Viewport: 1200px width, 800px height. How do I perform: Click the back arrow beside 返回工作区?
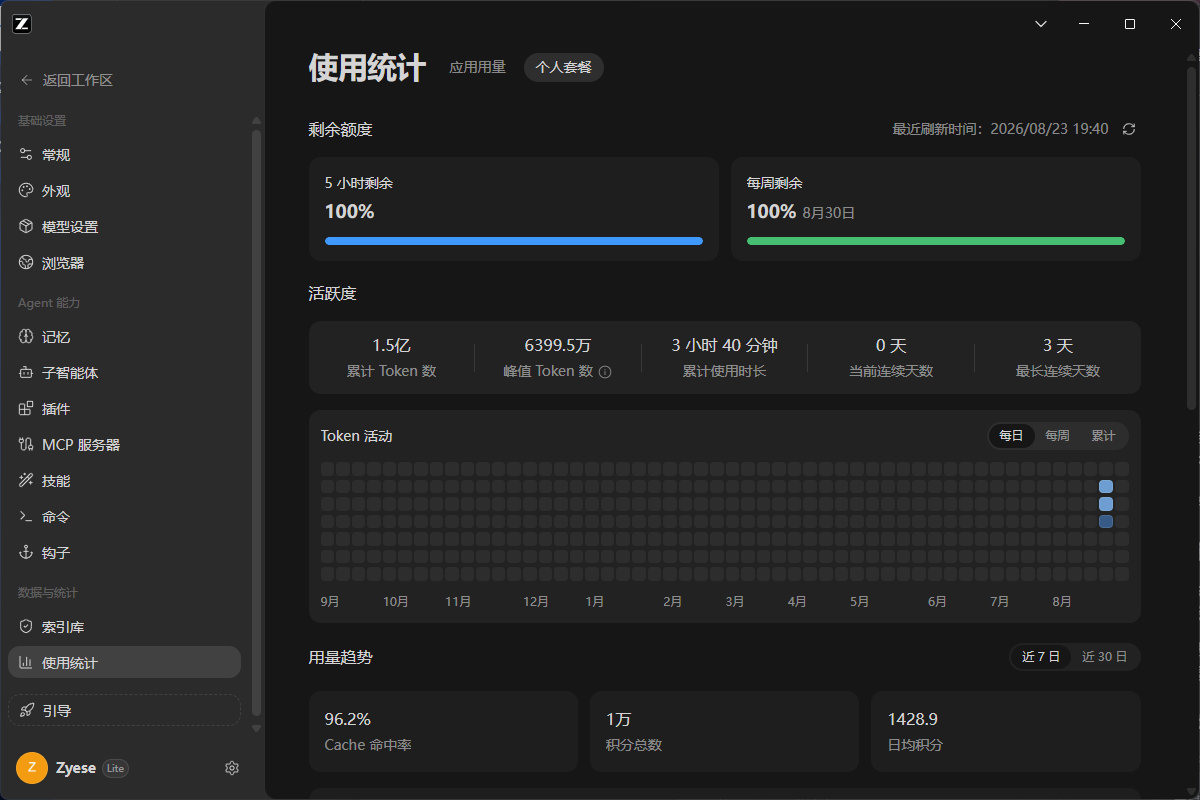(x=26, y=80)
